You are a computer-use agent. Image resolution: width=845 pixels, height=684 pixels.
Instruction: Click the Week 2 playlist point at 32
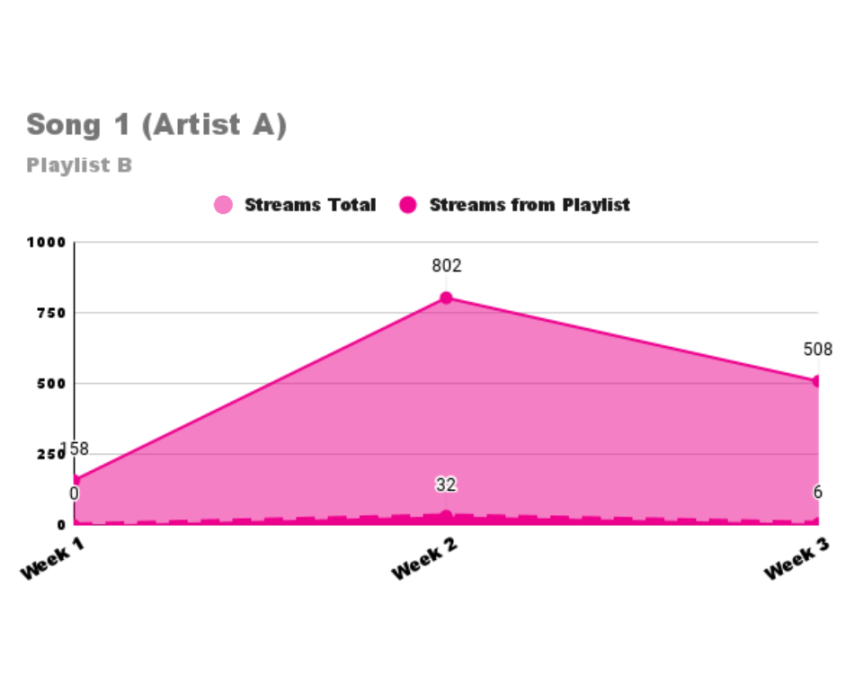click(446, 516)
